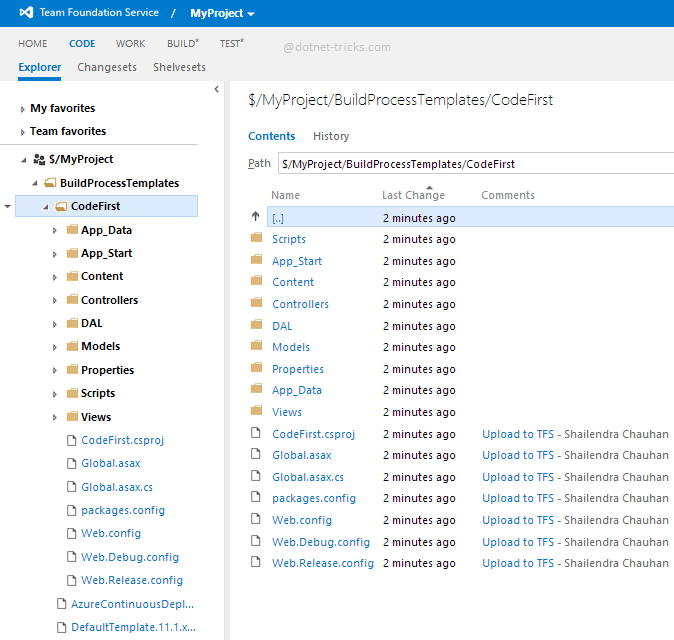This screenshot has width=674, height=640.
Task: Click the Global.asax file icon in contents list
Action: pos(256,455)
